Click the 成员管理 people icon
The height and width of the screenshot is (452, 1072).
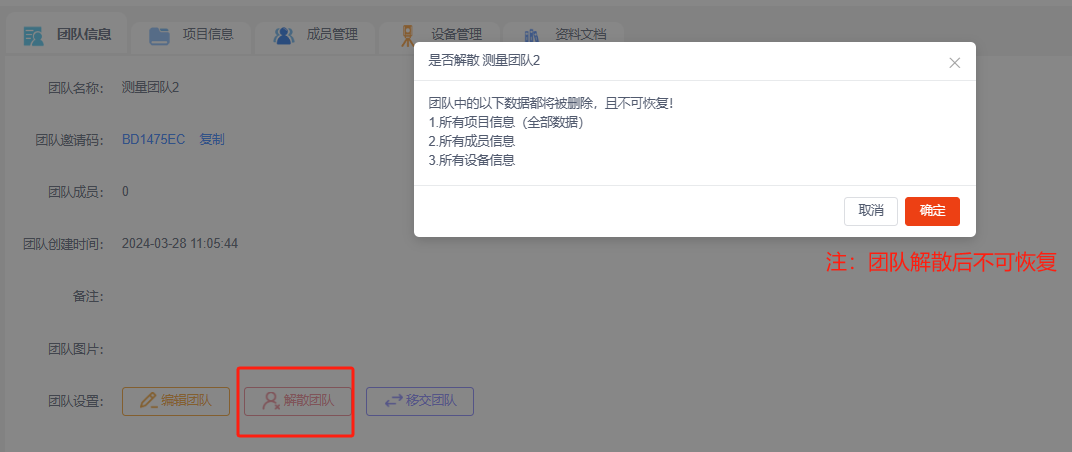pos(284,36)
